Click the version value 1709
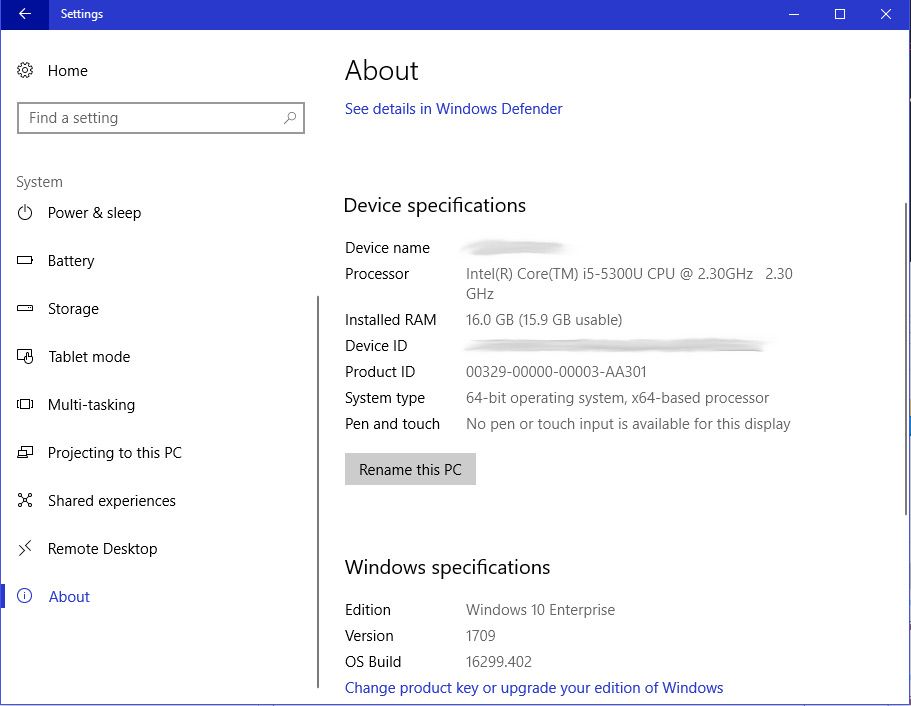Viewport: 911px width, 706px height. pos(480,636)
